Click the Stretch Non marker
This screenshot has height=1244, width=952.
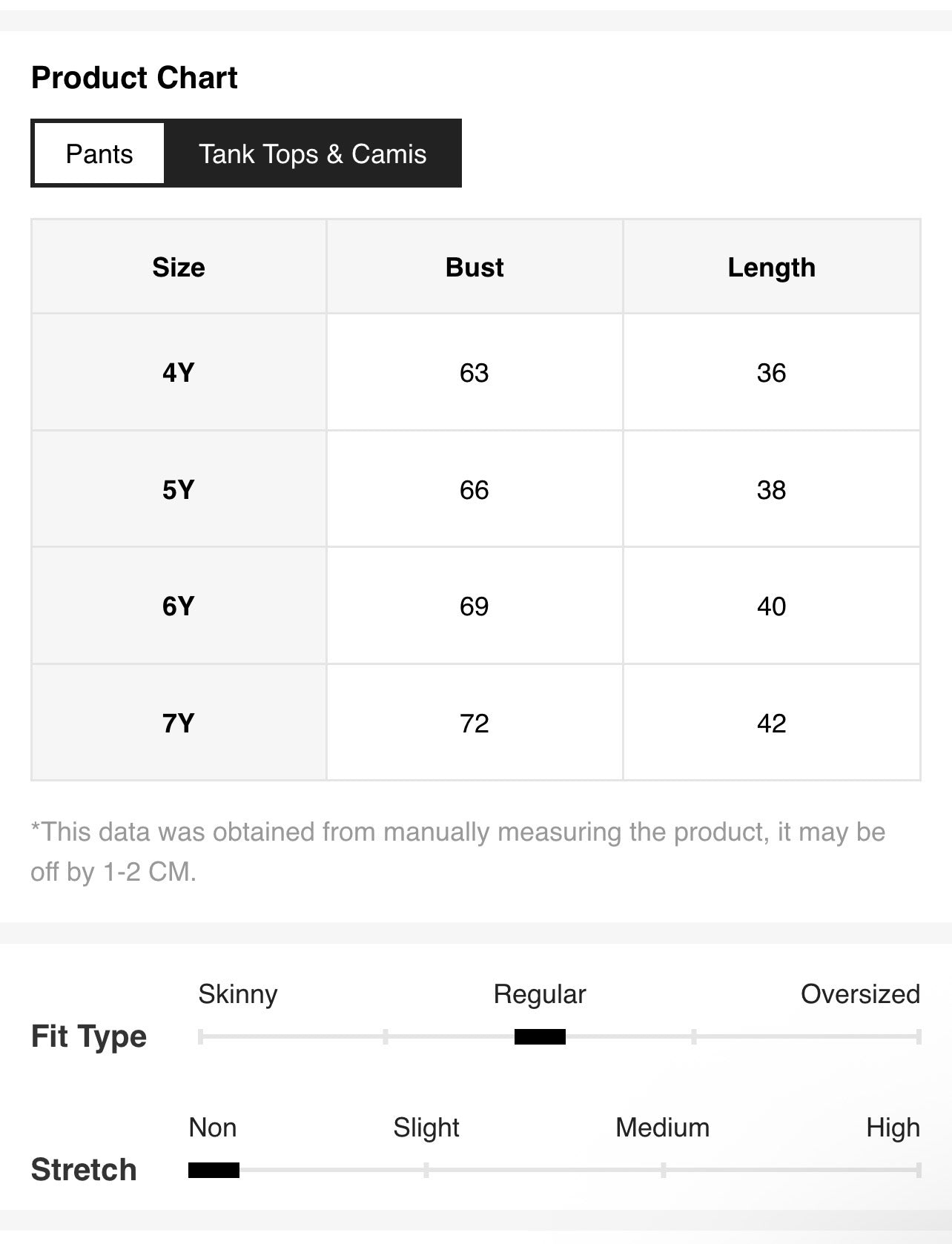click(x=214, y=1170)
